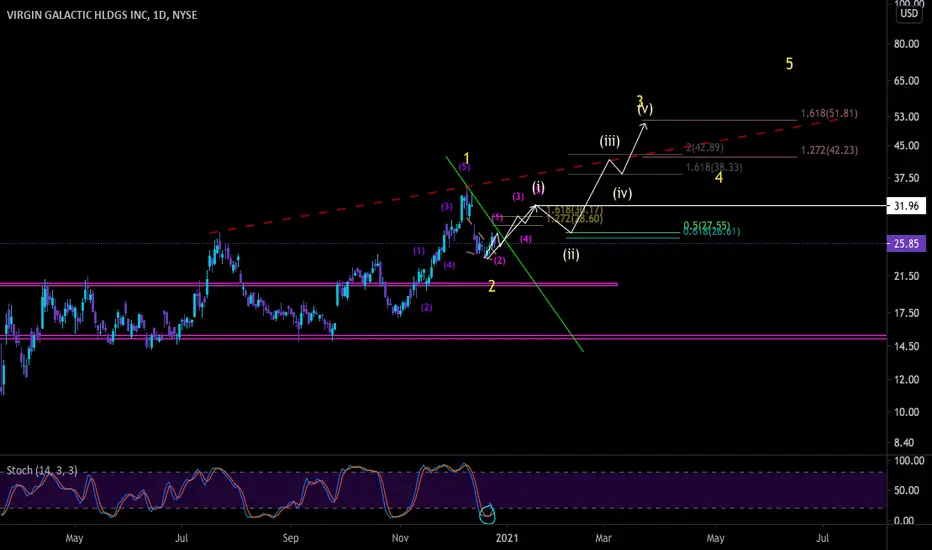Click the 17.50 price axis value
Screen dimensions: 932x550
[x=906, y=313]
